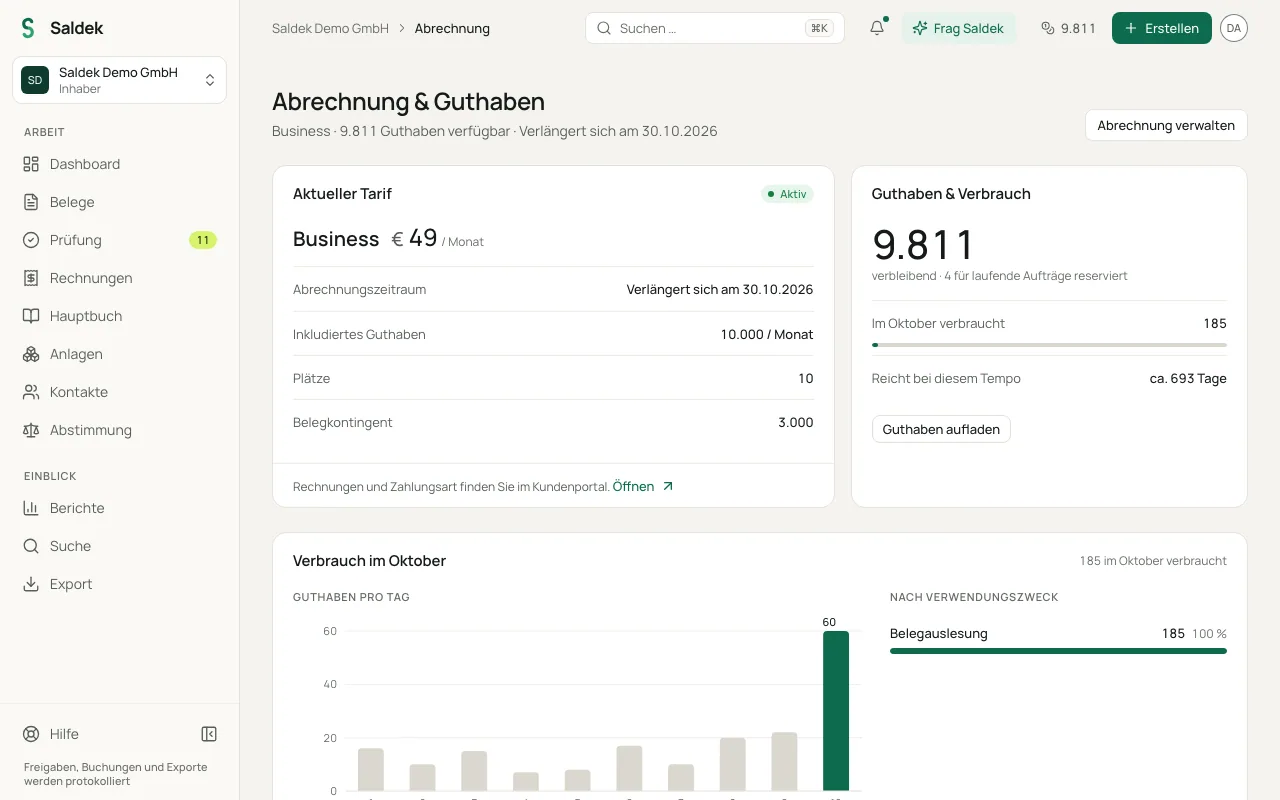The width and height of the screenshot is (1280, 800).
Task: Click the '185 im Oktober verbraucht' text
Action: pyautogui.click(x=1153, y=561)
